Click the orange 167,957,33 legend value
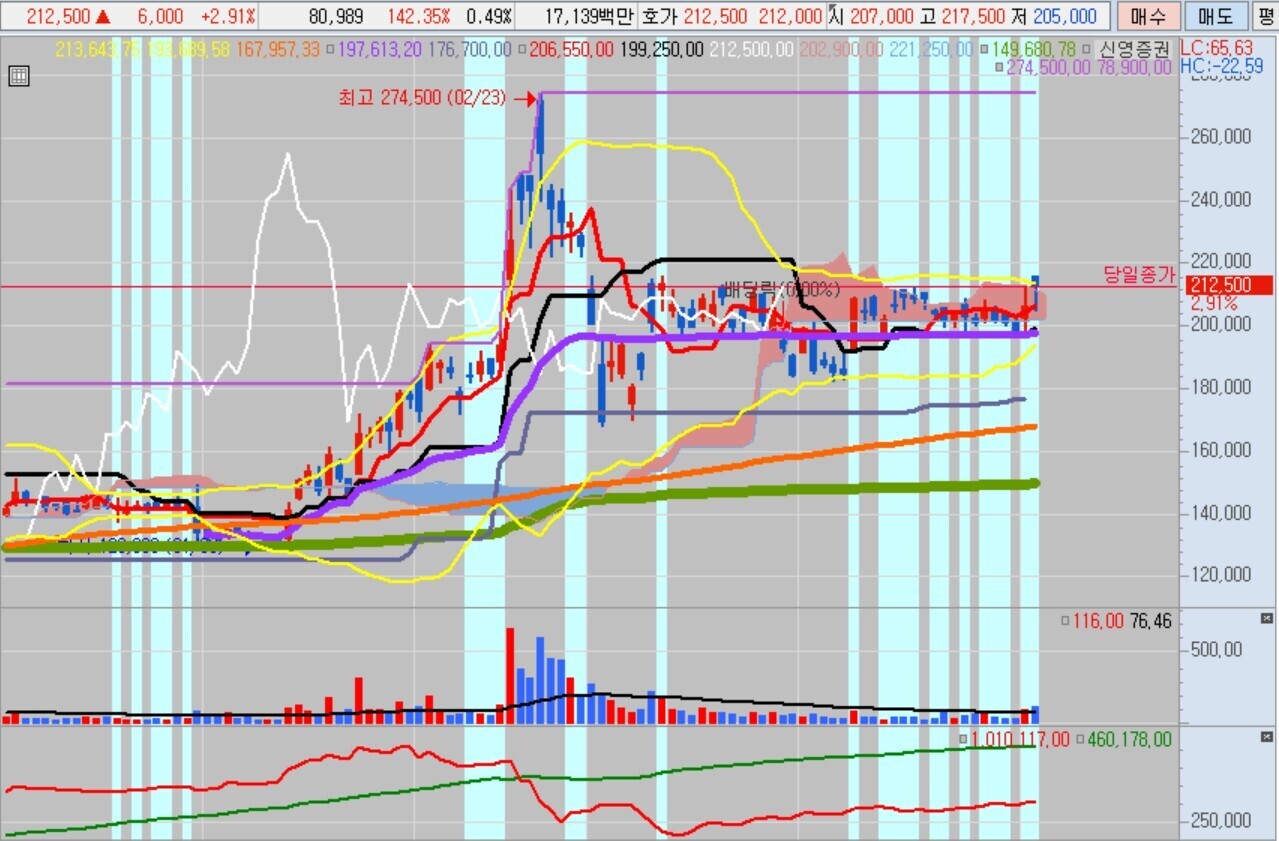Viewport: 1279px width, 841px height. [279, 49]
